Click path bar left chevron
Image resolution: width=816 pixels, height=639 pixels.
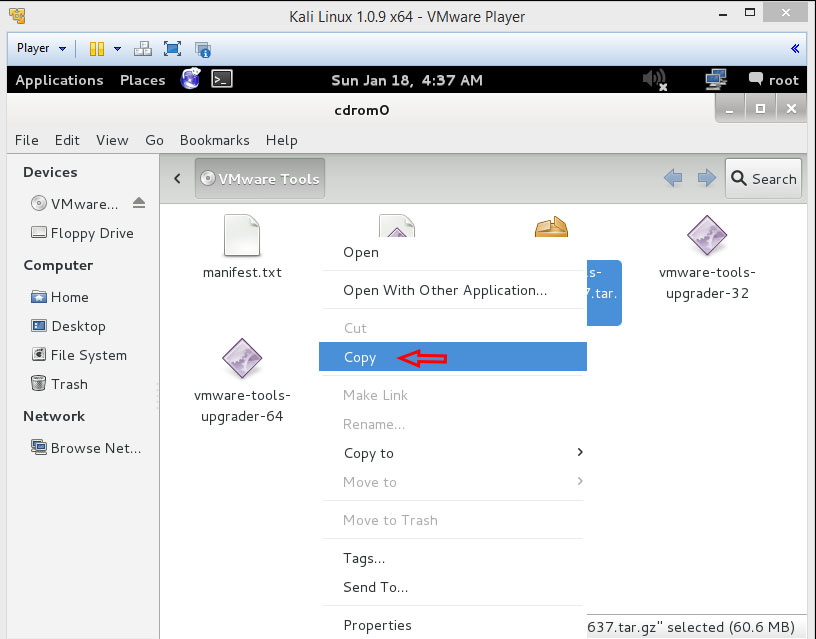[x=177, y=178]
